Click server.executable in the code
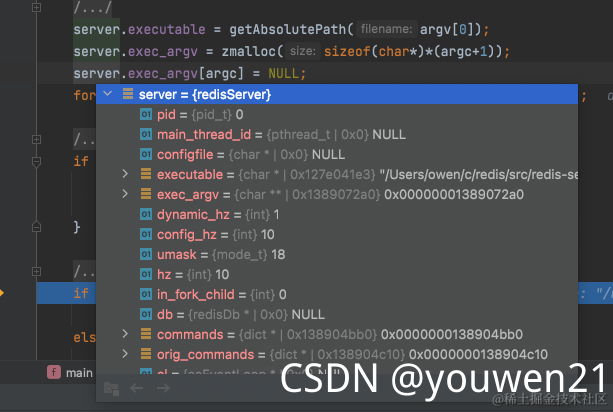This screenshot has width=613, height=412. (139, 29)
